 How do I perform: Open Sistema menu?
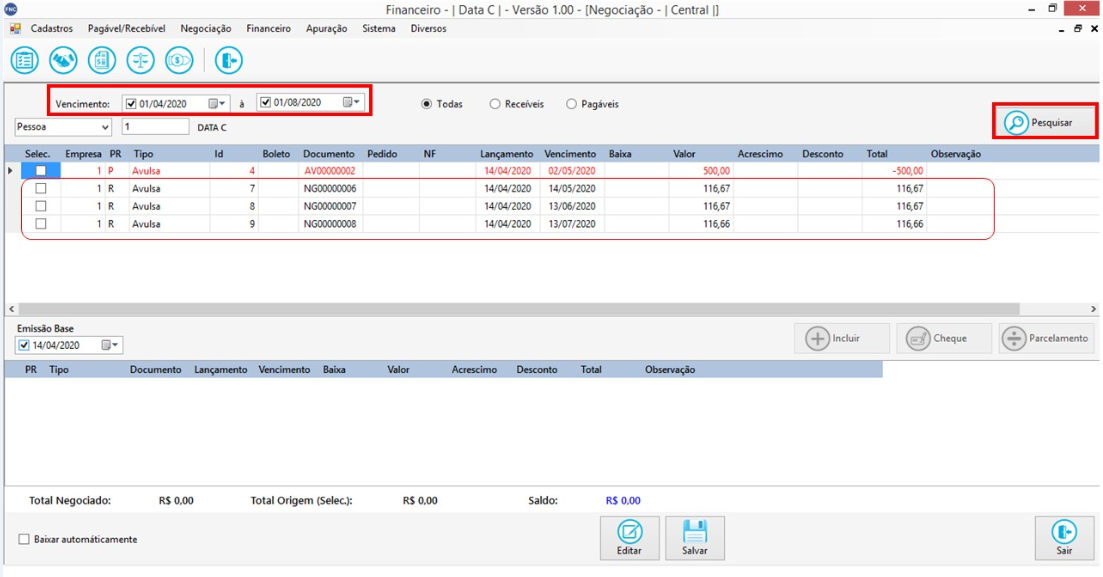click(x=378, y=29)
